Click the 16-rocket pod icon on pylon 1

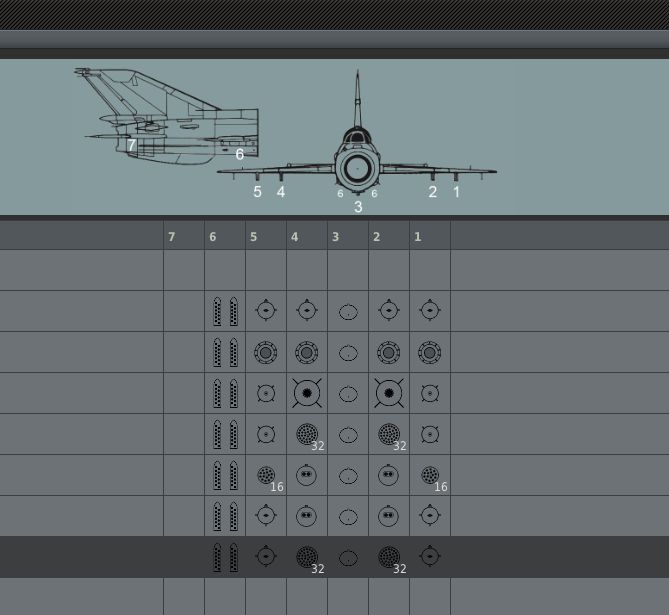click(x=430, y=475)
